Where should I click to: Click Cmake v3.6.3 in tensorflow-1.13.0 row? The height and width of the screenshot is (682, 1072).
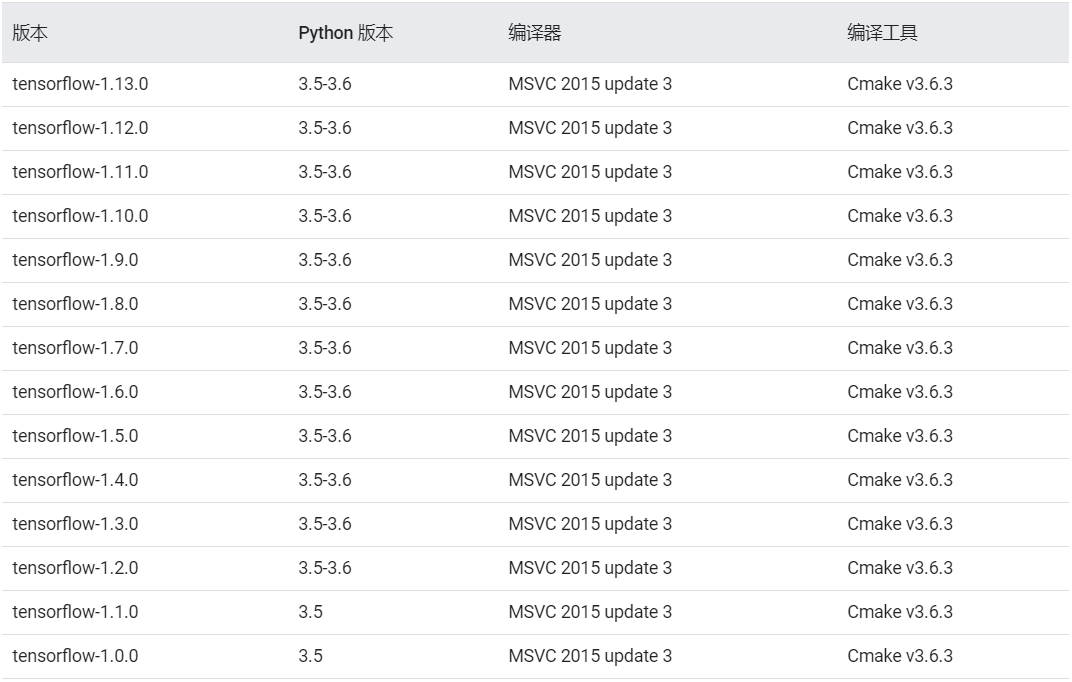tap(900, 84)
